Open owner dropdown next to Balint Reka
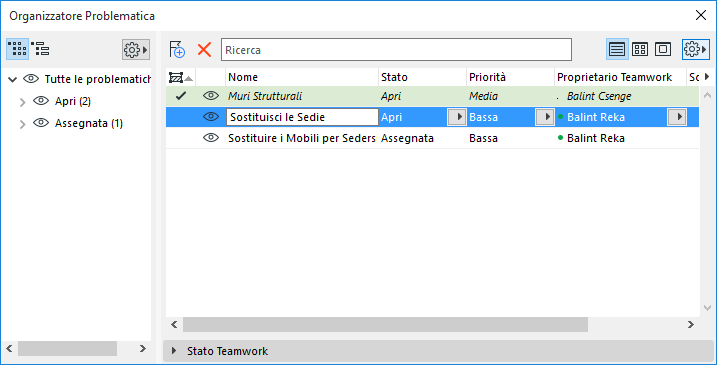This screenshot has width=717, height=365. coord(677,117)
